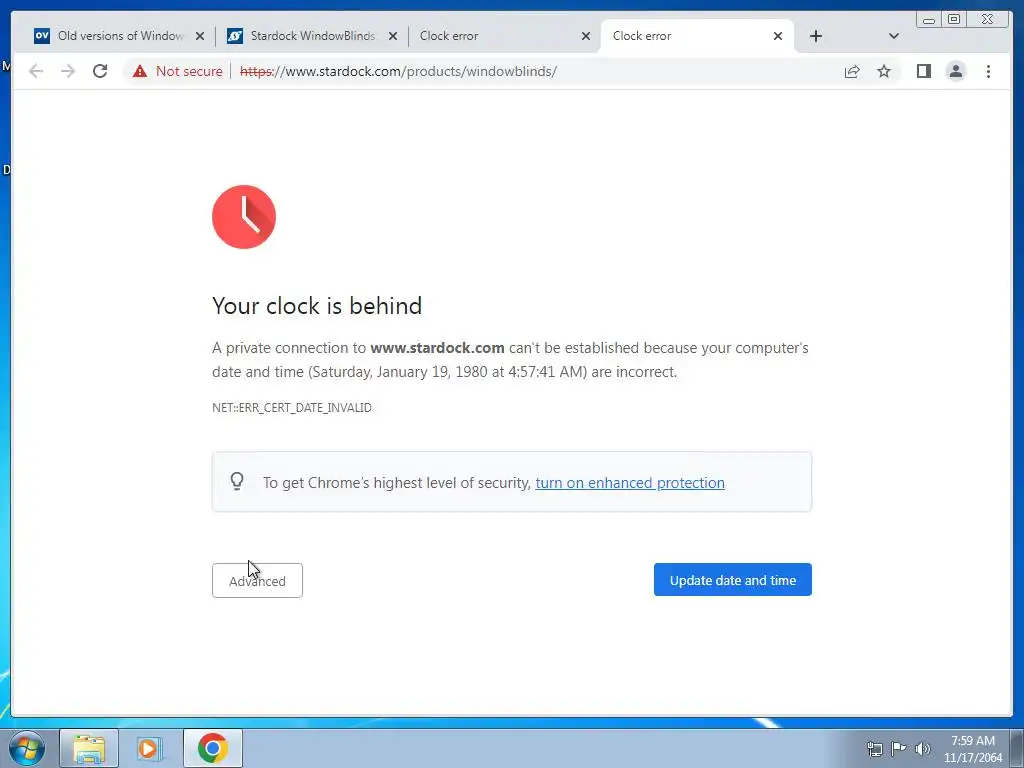1024x768 pixels.
Task: Restore down the Chrome window
Action: pos(953,20)
